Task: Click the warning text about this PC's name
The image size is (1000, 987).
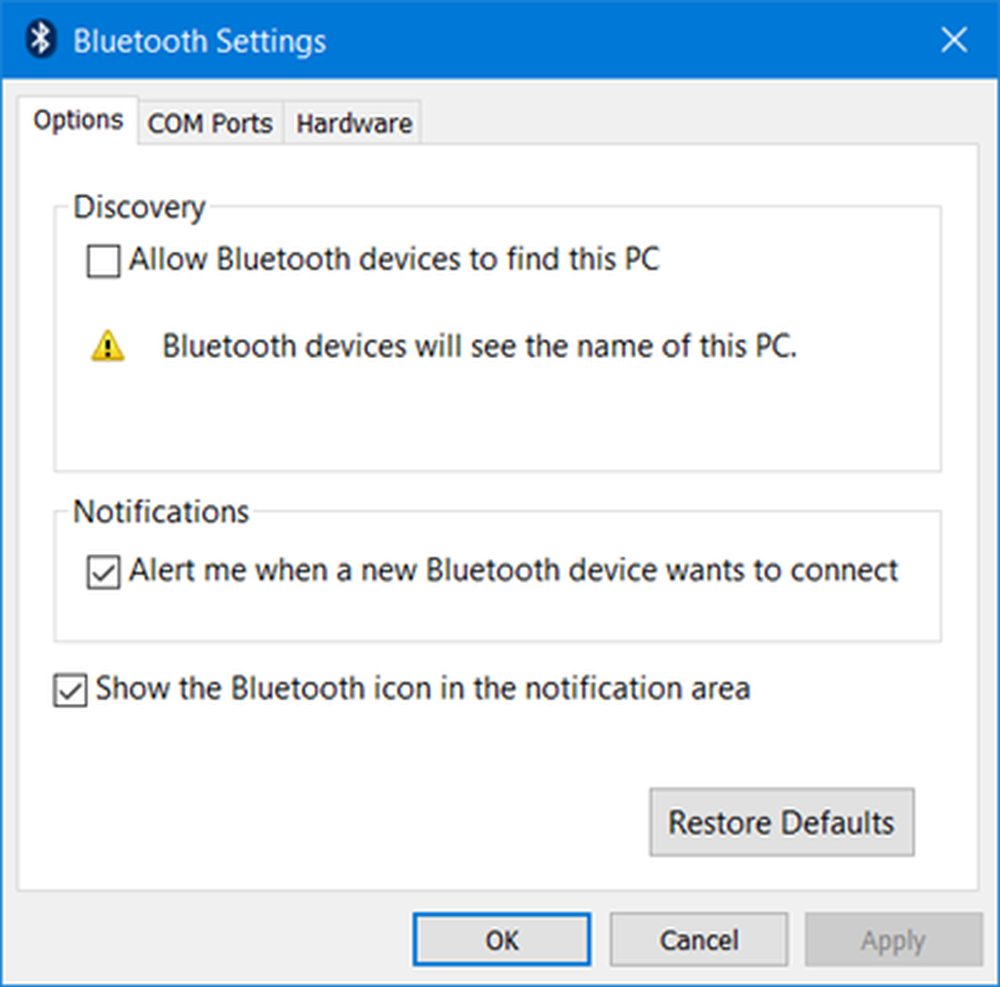Action: 480,347
